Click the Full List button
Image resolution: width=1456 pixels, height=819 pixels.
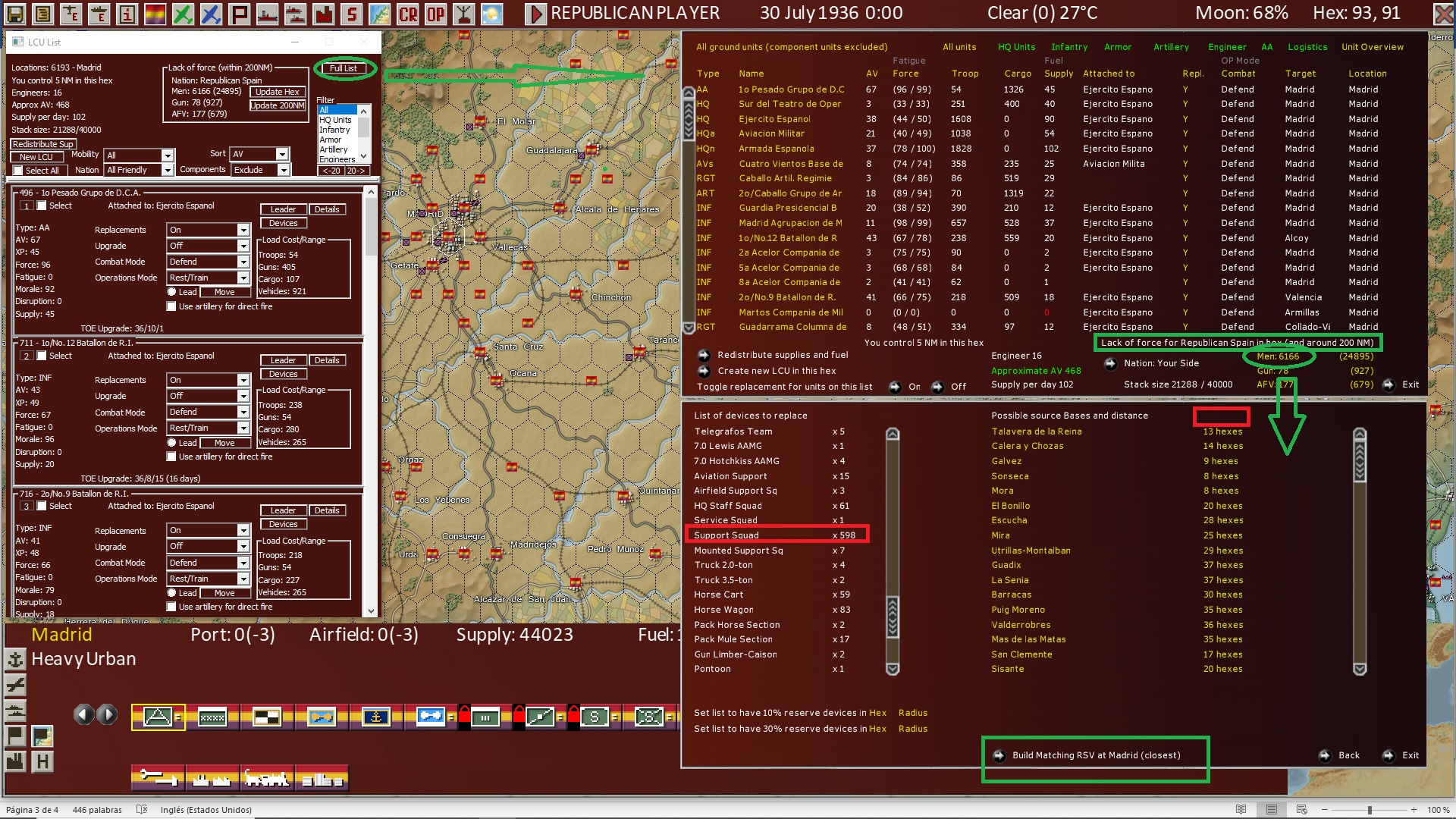point(344,67)
